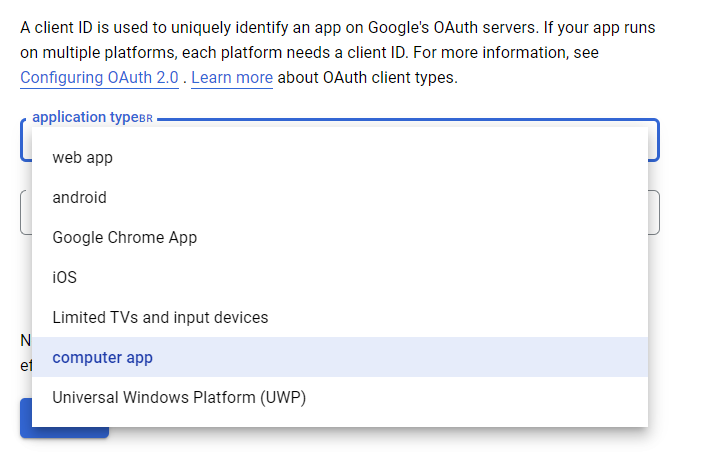Select iOS application type
Image resolution: width=721 pixels, height=455 pixels.
pyautogui.click(x=340, y=277)
